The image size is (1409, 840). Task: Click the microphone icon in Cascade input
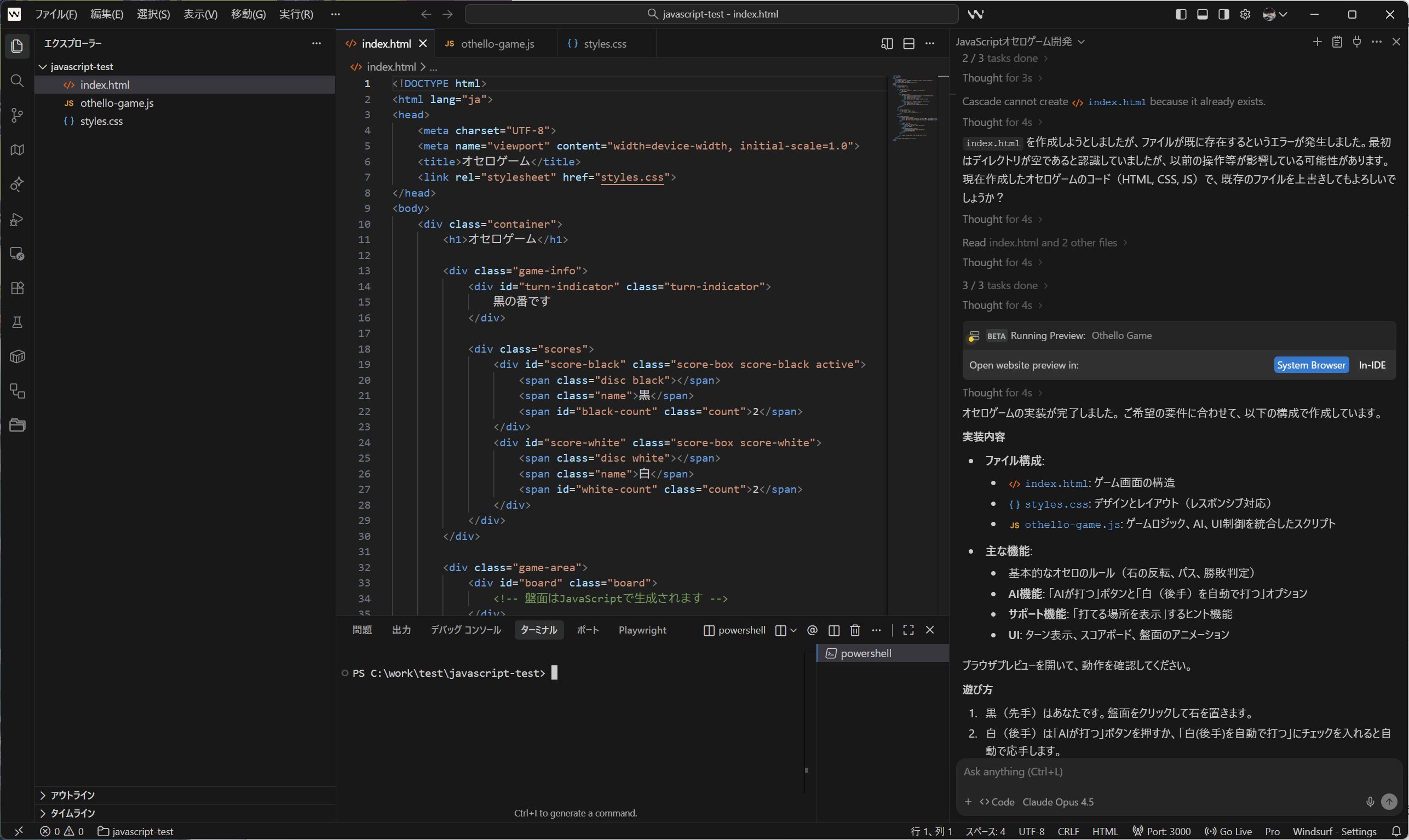pyautogui.click(x=1370, y=802)
